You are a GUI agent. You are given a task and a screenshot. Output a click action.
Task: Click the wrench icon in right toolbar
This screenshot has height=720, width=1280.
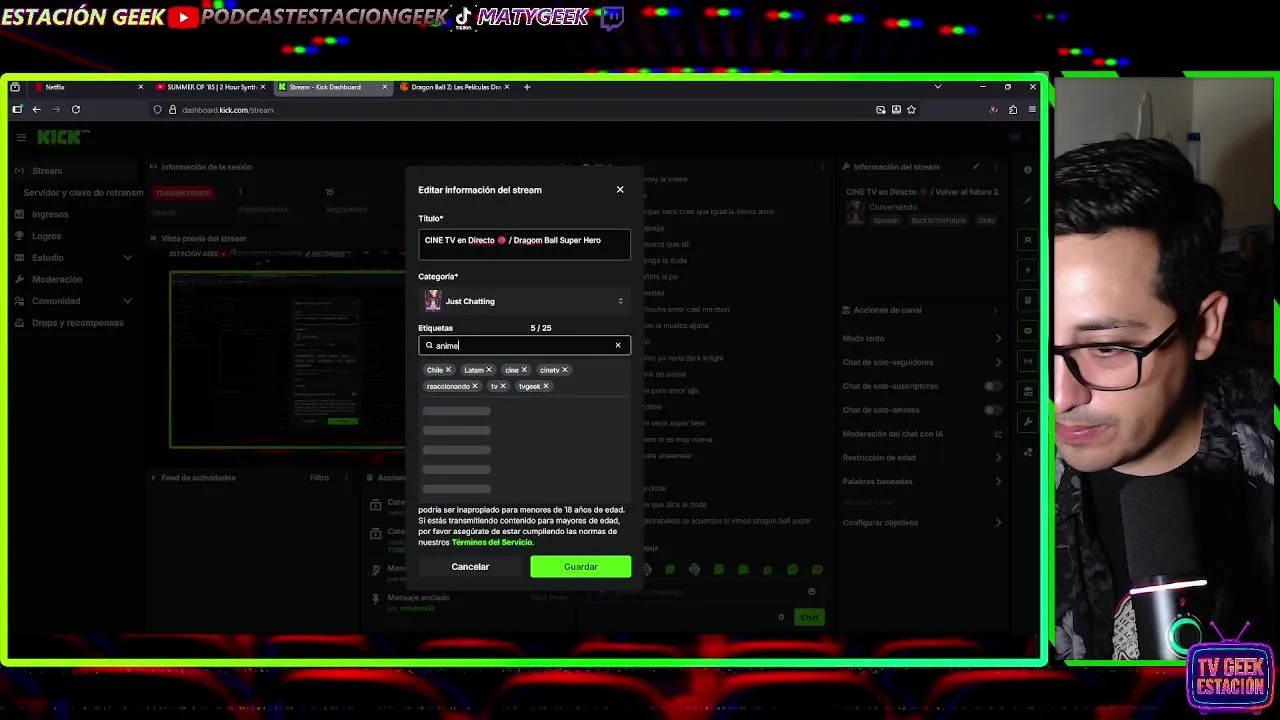(1028, 422)
